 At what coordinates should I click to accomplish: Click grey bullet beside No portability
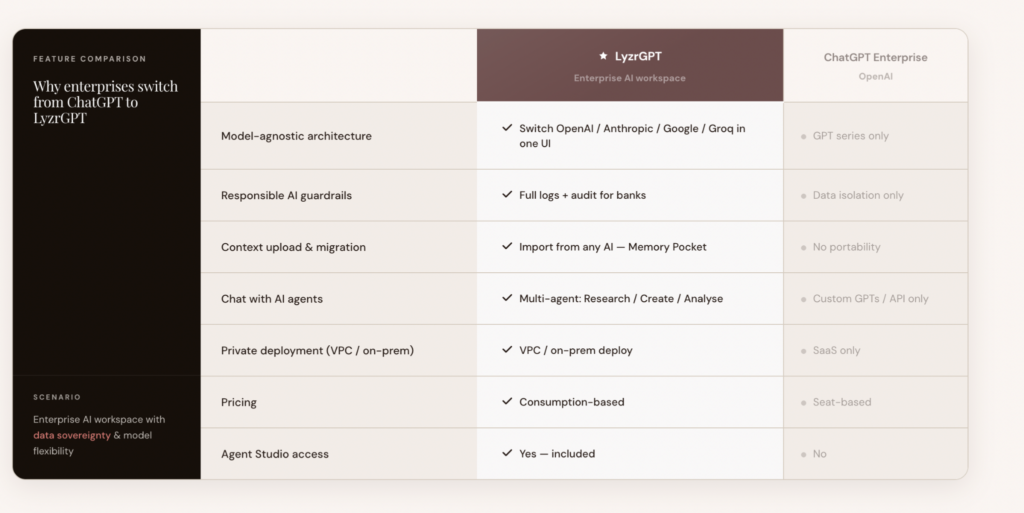pos(803,248)
